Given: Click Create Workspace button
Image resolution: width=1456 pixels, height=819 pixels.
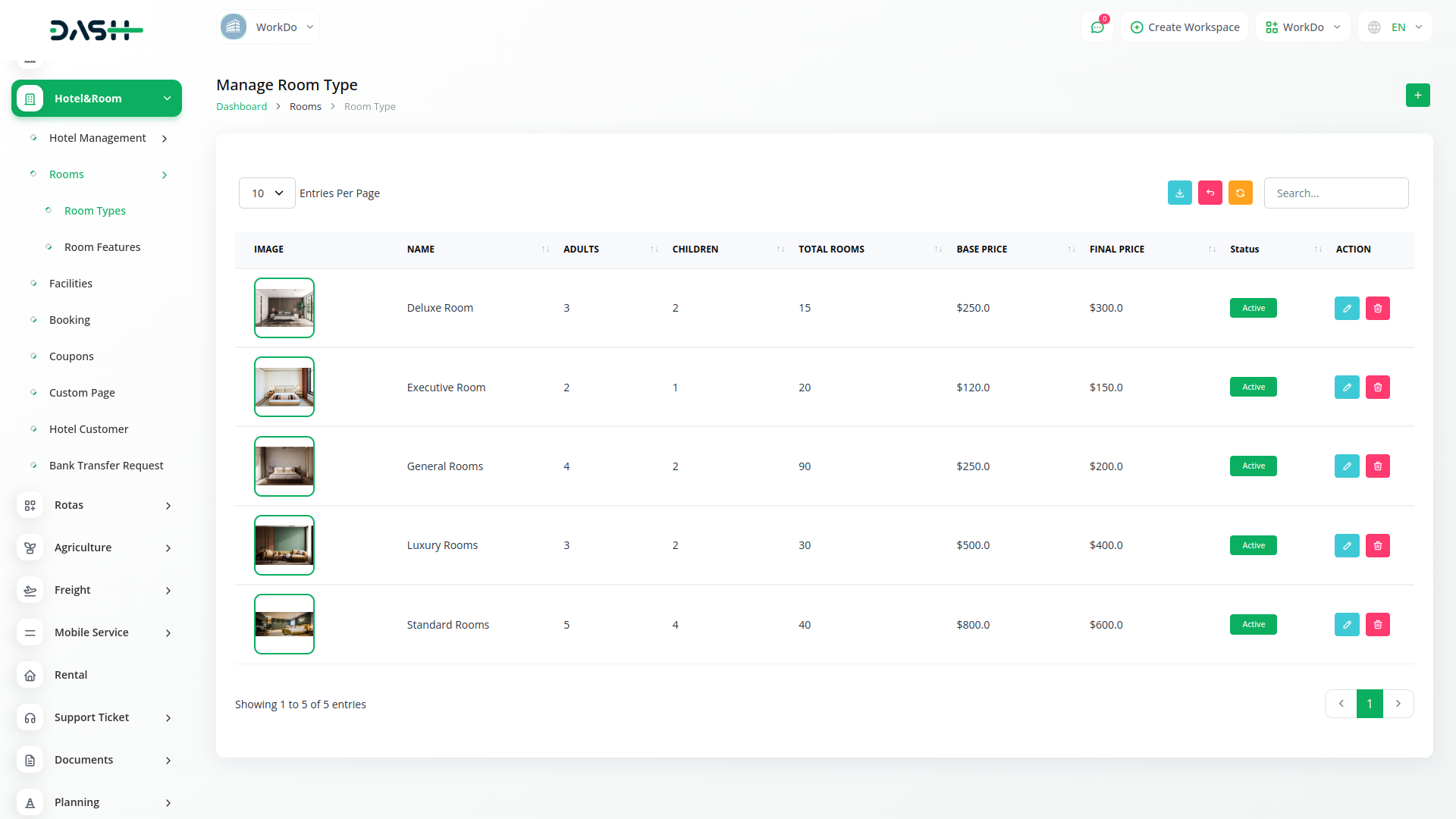Looking at the screenshot, I should click(x=1185, y=27).
